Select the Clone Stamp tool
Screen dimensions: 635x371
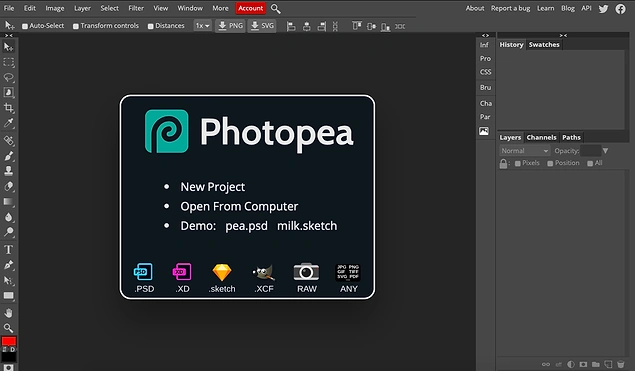[x=9, y=171]
